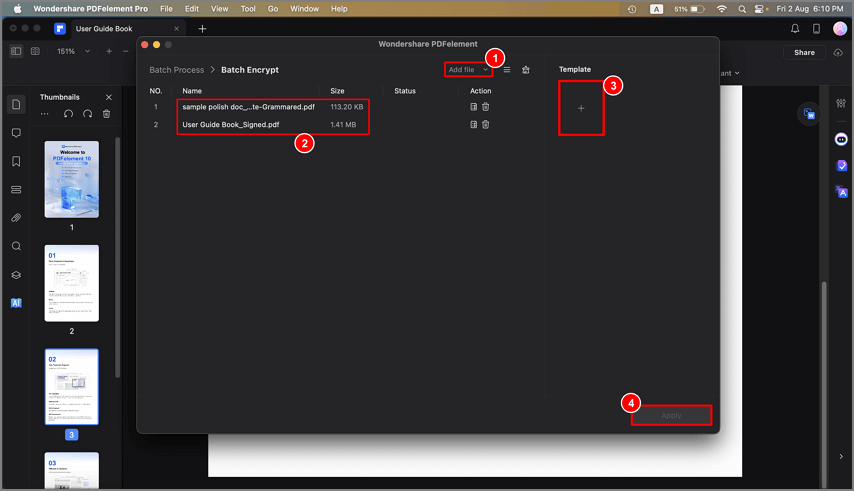This screenshot has height=491, width=854.
Task: Open the Bookmarks panel in sidebar
Action: (x=16, y=161)
